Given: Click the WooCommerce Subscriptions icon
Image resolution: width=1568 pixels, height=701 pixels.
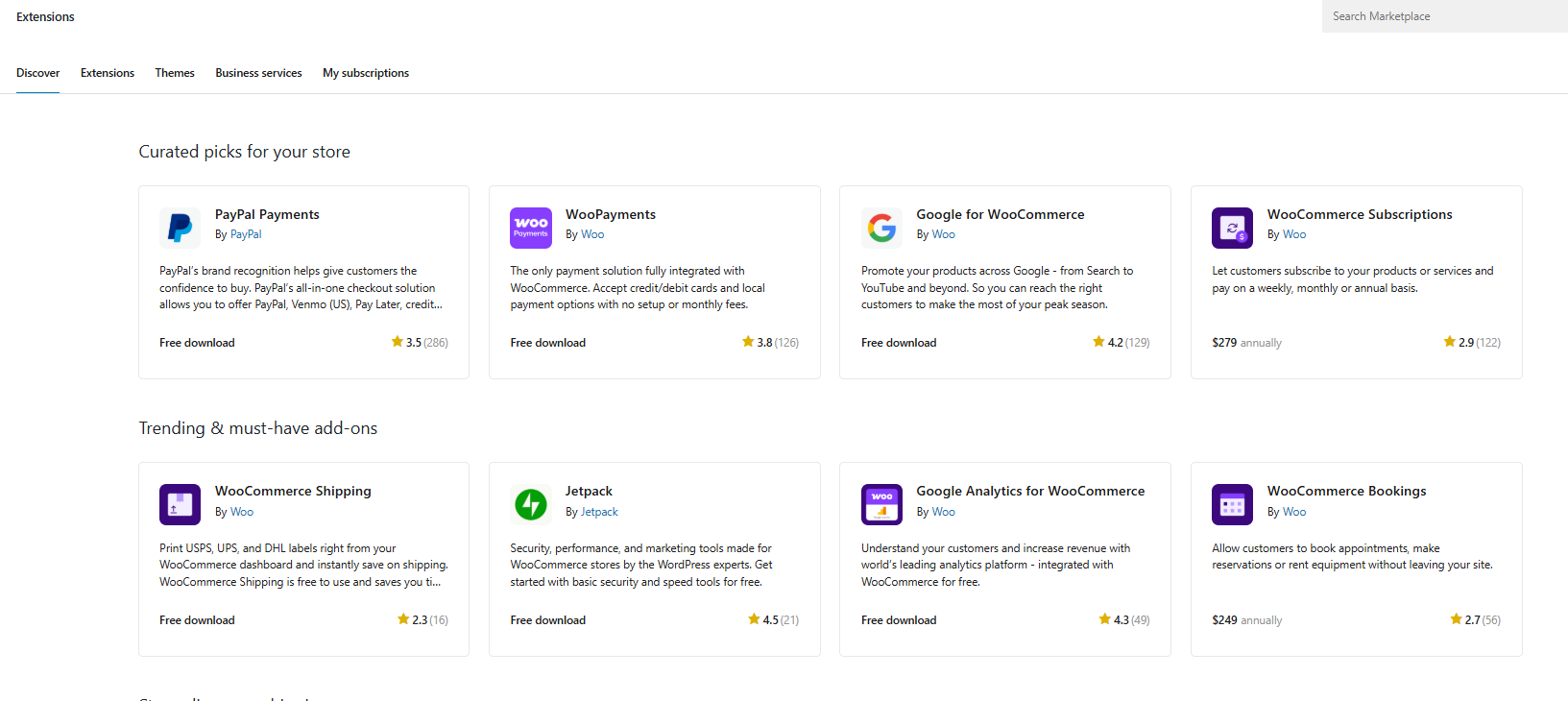Looking at the screenshot, I should point(1232,228).
